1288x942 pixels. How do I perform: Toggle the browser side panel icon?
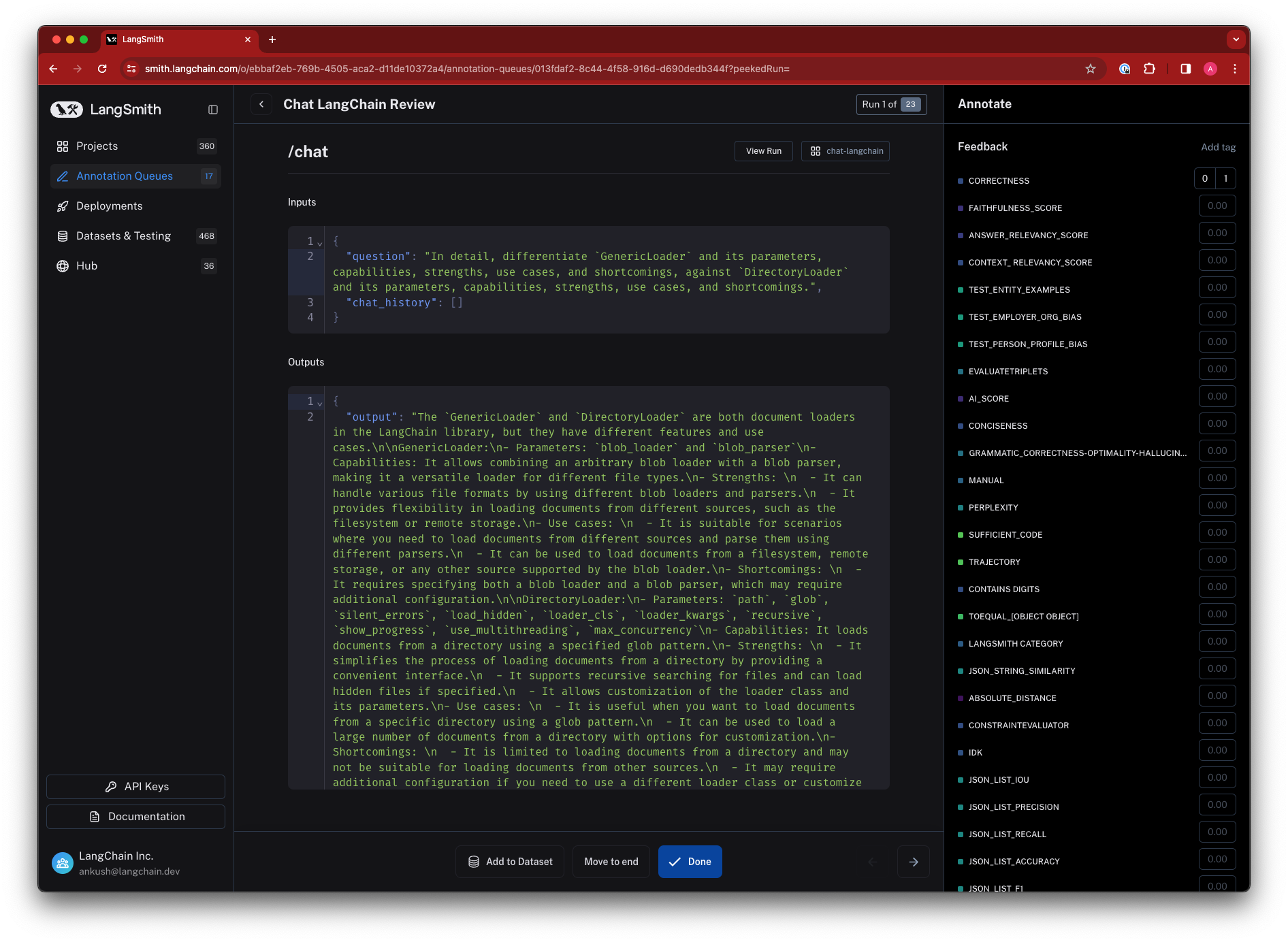[x=1186, y=69]
